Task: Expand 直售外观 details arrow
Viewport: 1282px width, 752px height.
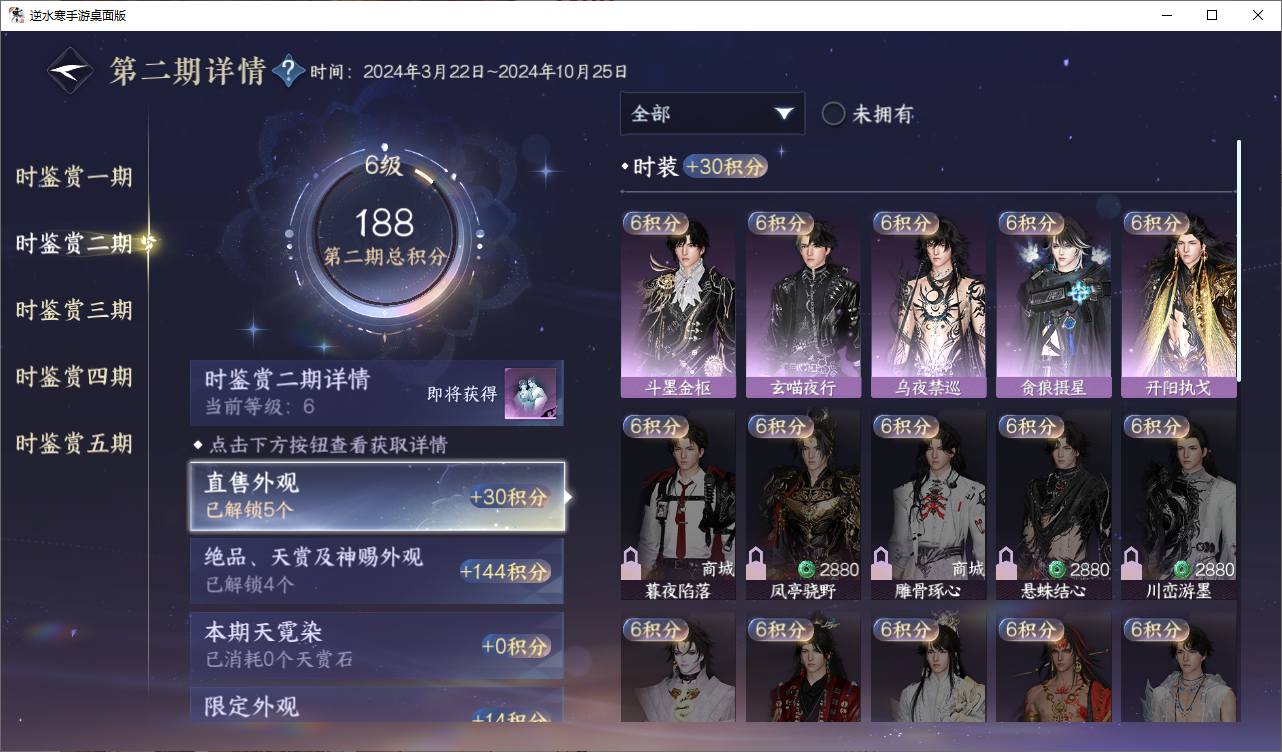Action: point(569,496)
